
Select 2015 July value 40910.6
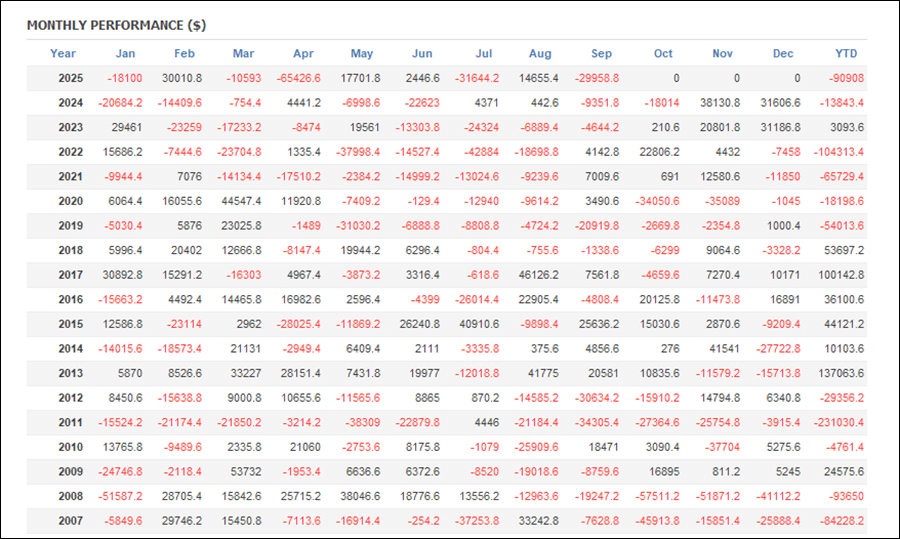pos(478,324)
